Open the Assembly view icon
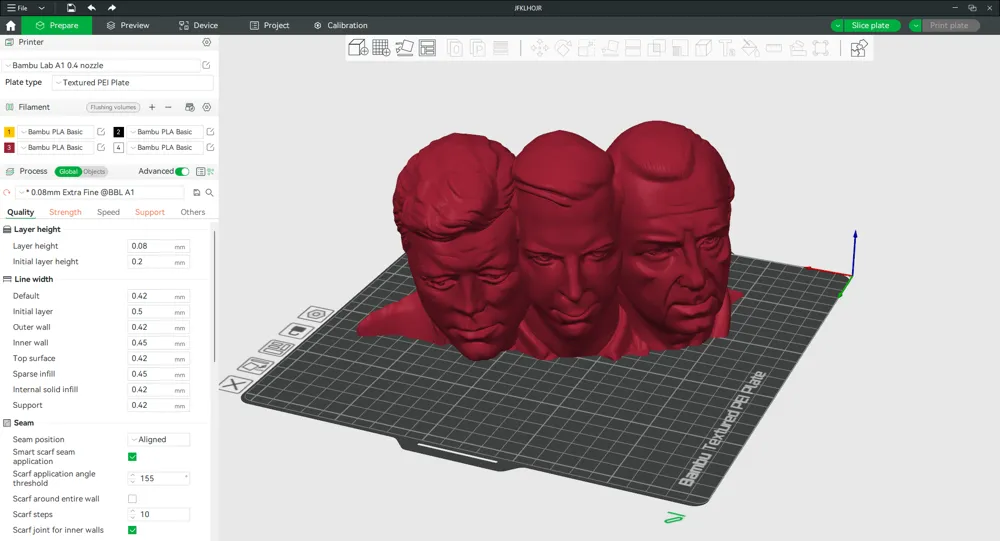The height and width of the screenshot is (541, 1000). [859, 48]
